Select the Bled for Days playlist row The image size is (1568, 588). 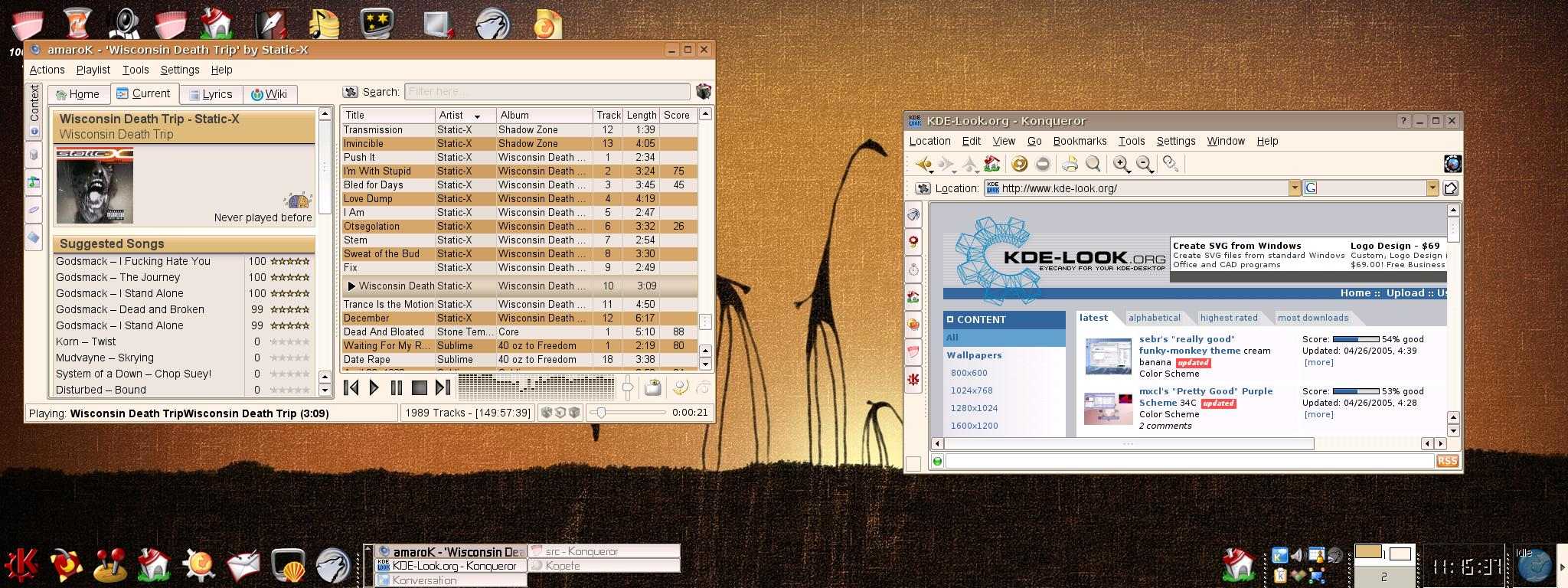tap(519, 185)
